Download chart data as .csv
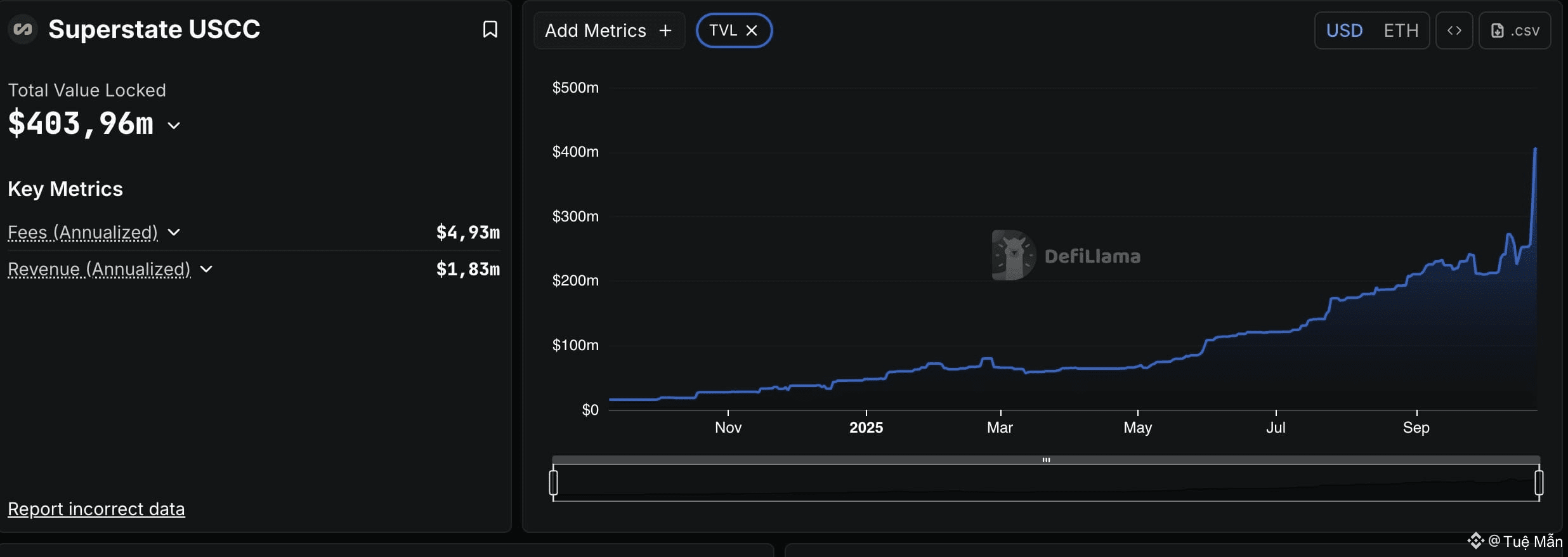 pos(1515,30)
